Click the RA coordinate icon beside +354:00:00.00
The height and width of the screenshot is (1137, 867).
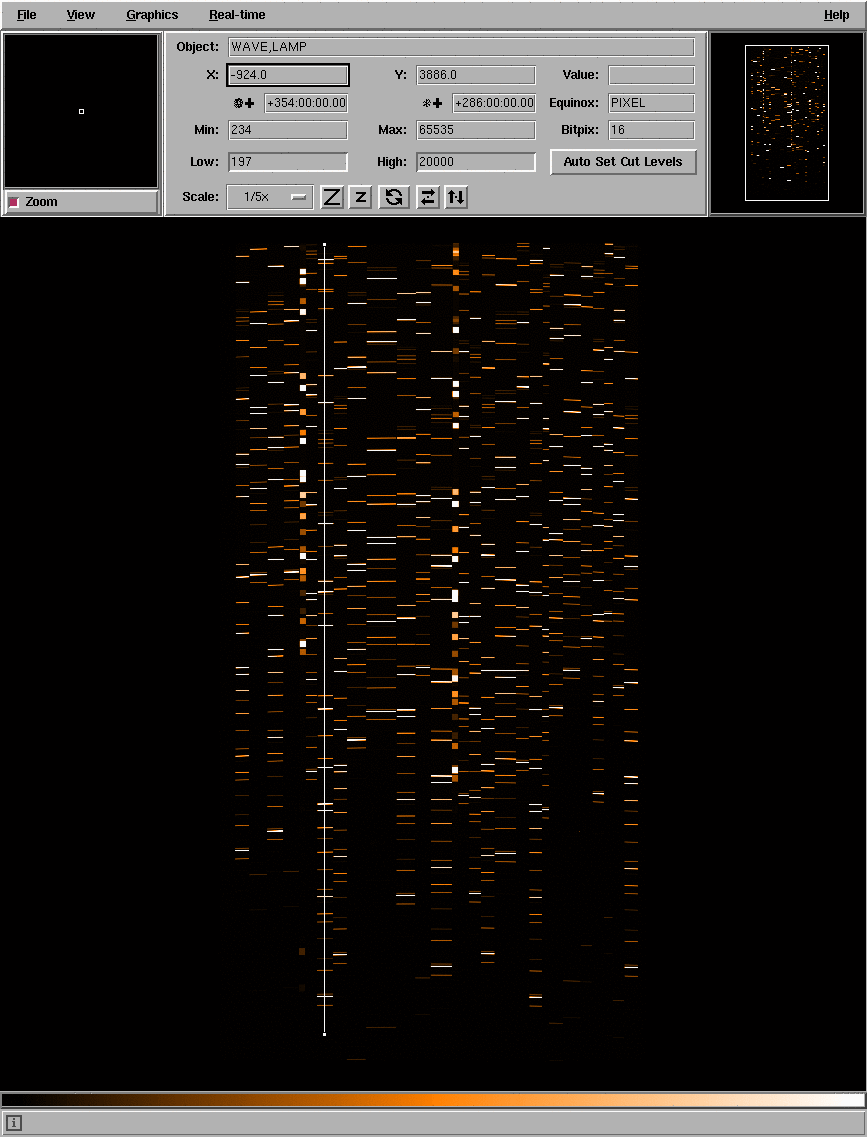tap(244, 103)
